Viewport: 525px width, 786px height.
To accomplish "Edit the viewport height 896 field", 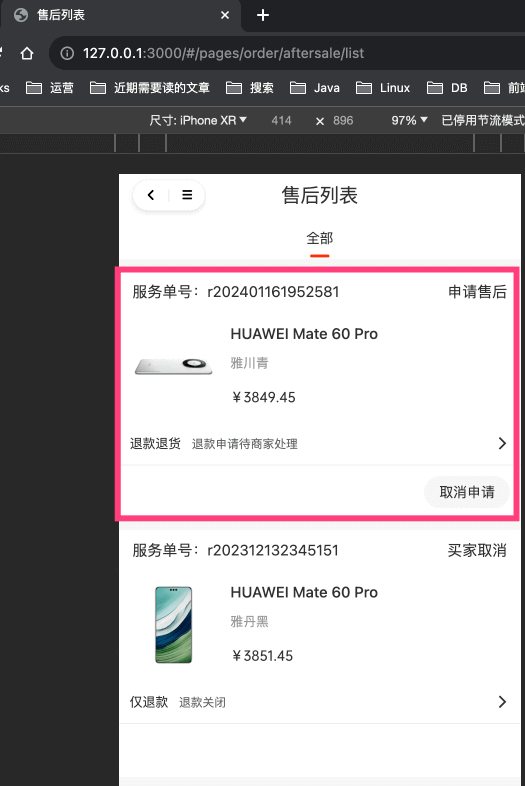I will [343, 120].
